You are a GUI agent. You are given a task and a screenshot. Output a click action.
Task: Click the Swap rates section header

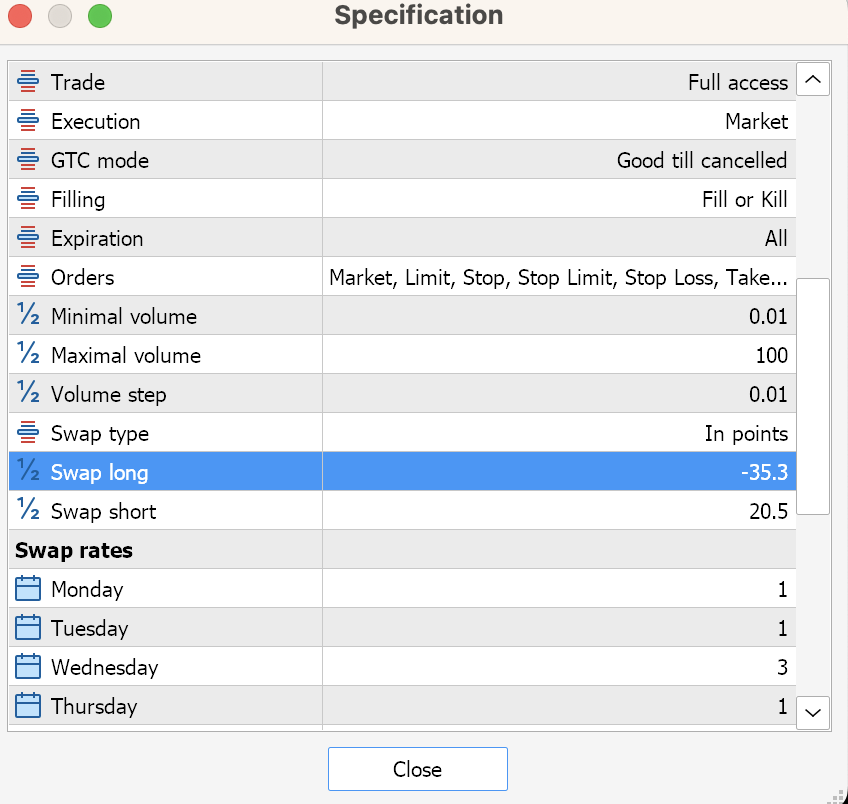pyautogui.click(x=74, y=550)
